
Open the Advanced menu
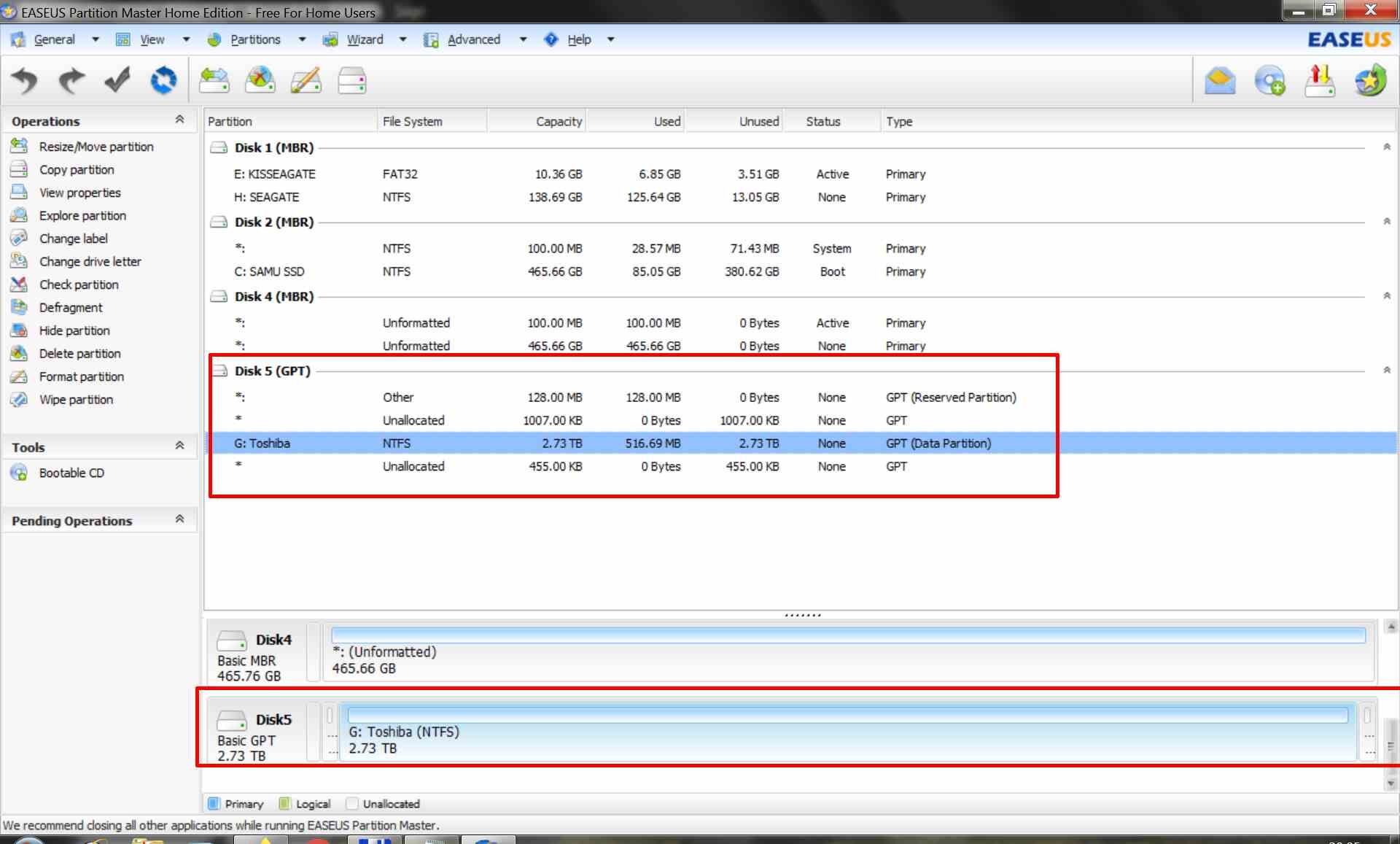pos(474,39)
